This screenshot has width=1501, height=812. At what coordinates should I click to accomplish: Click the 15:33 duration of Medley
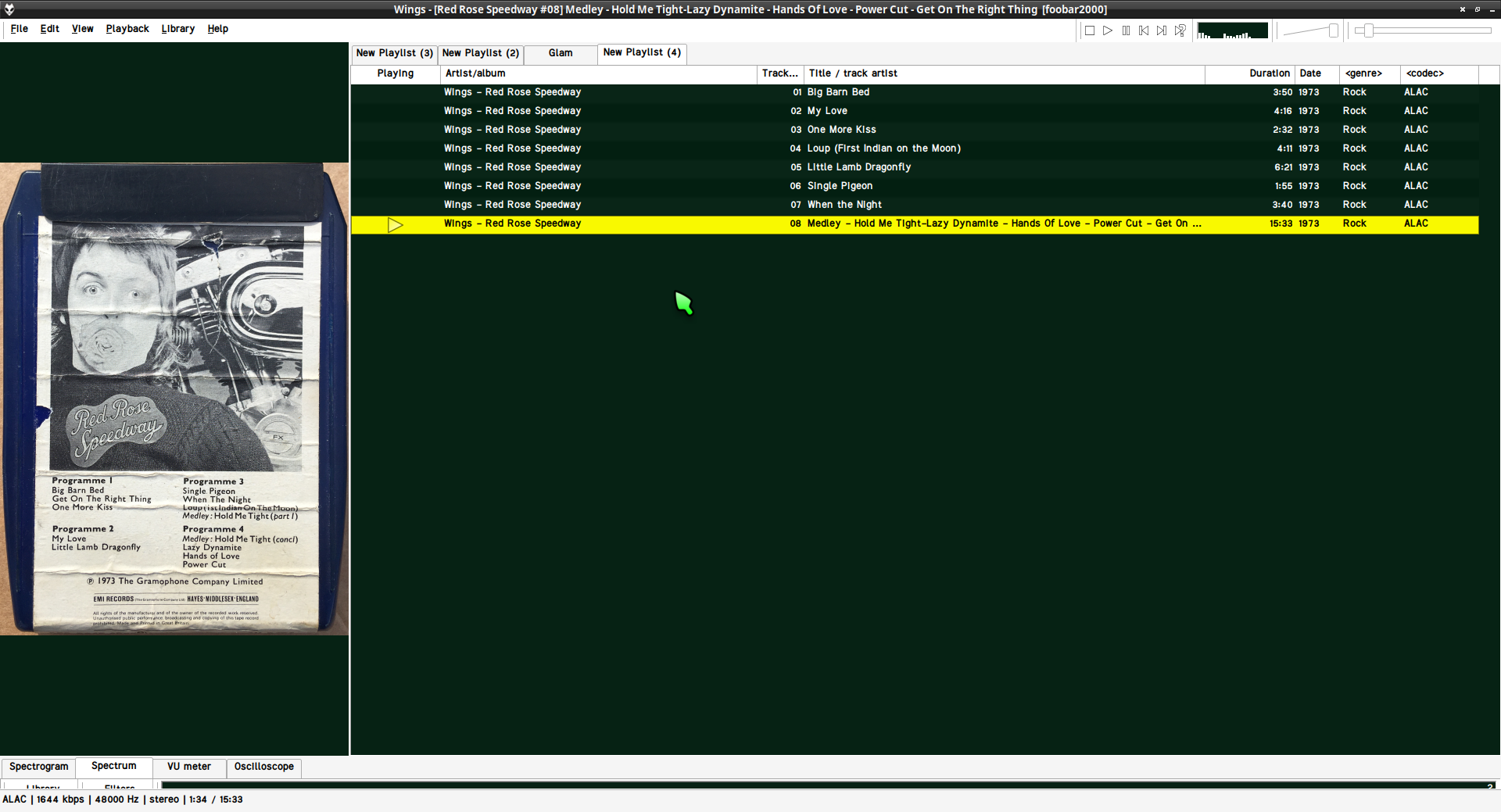coord(1281,224)
